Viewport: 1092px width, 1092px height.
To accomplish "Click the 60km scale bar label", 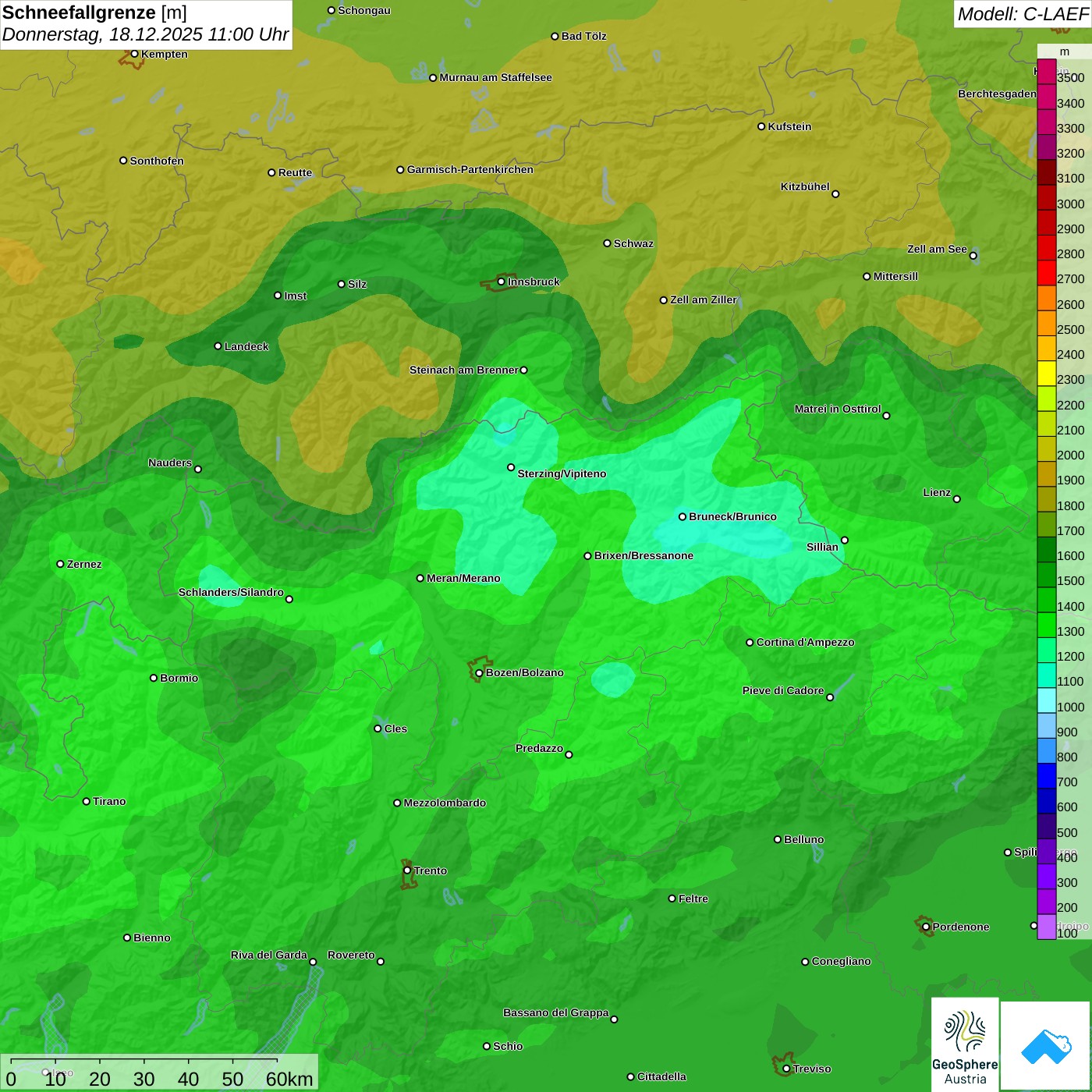I will (x=289, y=1079).
